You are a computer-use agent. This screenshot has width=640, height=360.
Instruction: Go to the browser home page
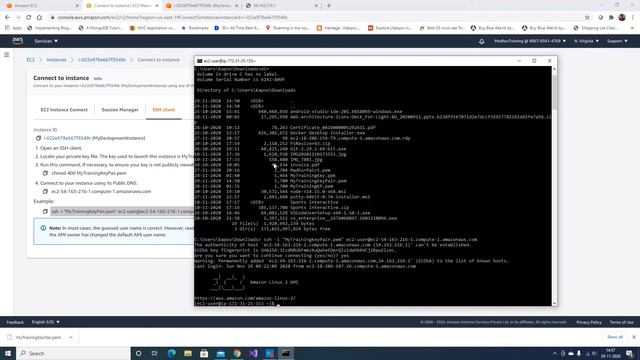pos(39,18)
